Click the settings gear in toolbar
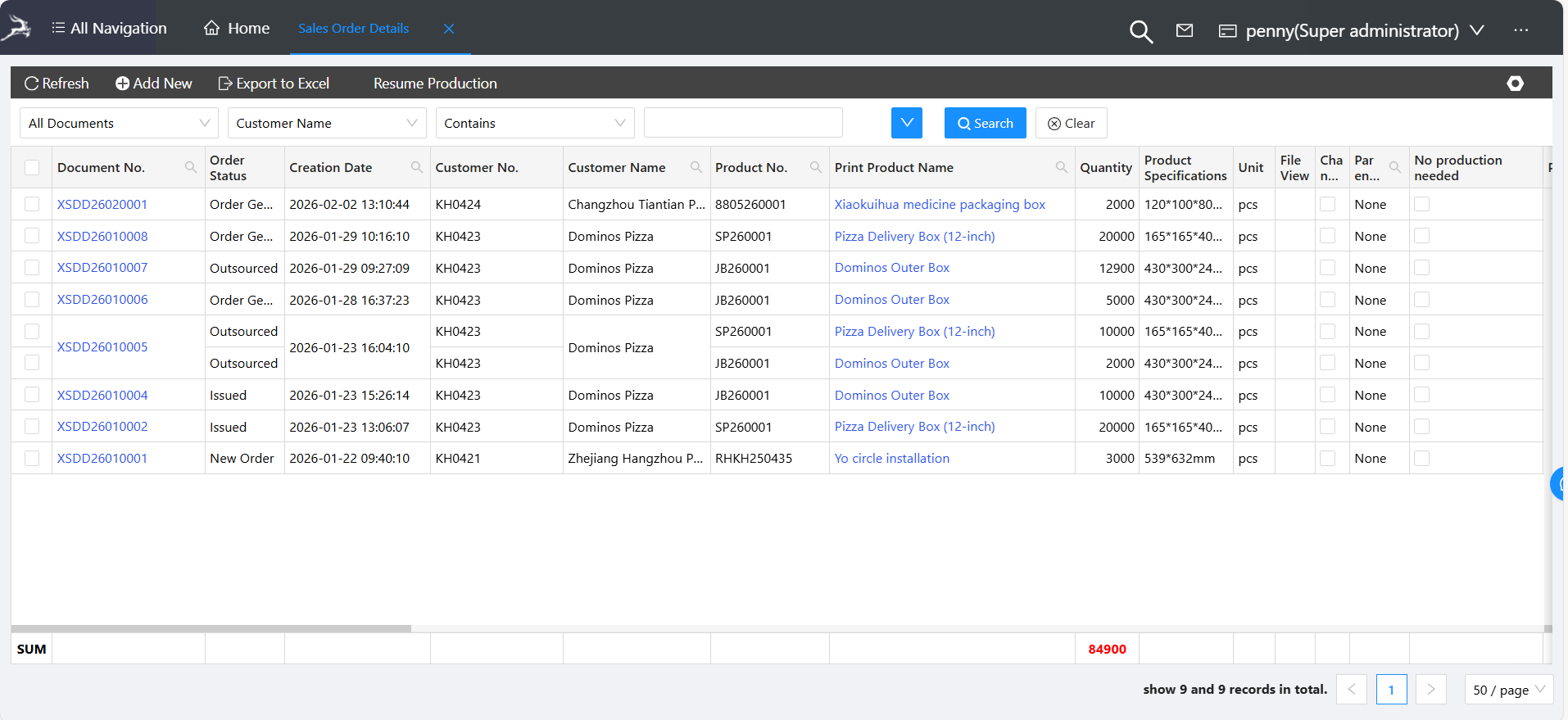Viewport: 1568px width, 720px height. click(1515, 84)
